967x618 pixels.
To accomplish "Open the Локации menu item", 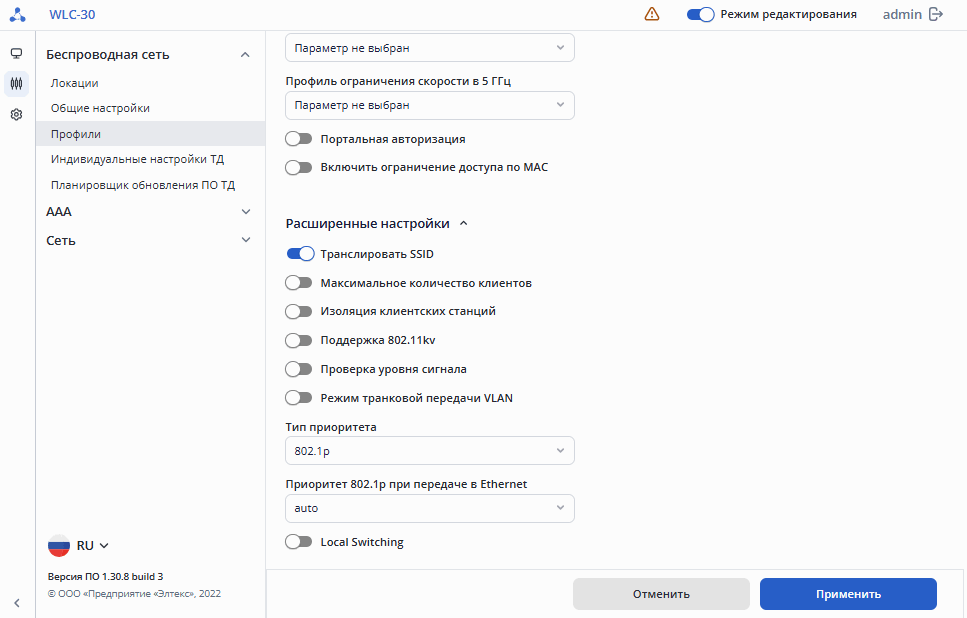I will [75, 83].
